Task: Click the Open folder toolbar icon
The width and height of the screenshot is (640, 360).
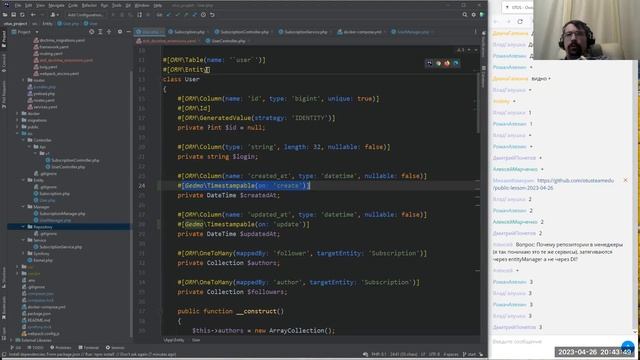Action: (x=5, y=15)
